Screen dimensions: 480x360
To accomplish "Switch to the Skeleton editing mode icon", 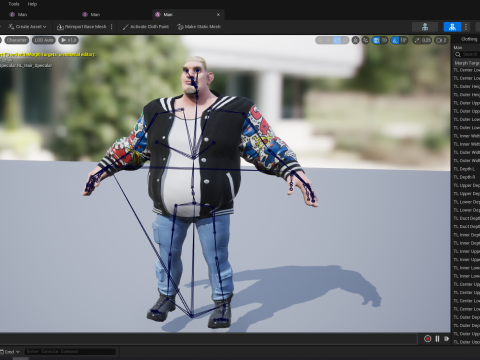I will coord(425,27).
